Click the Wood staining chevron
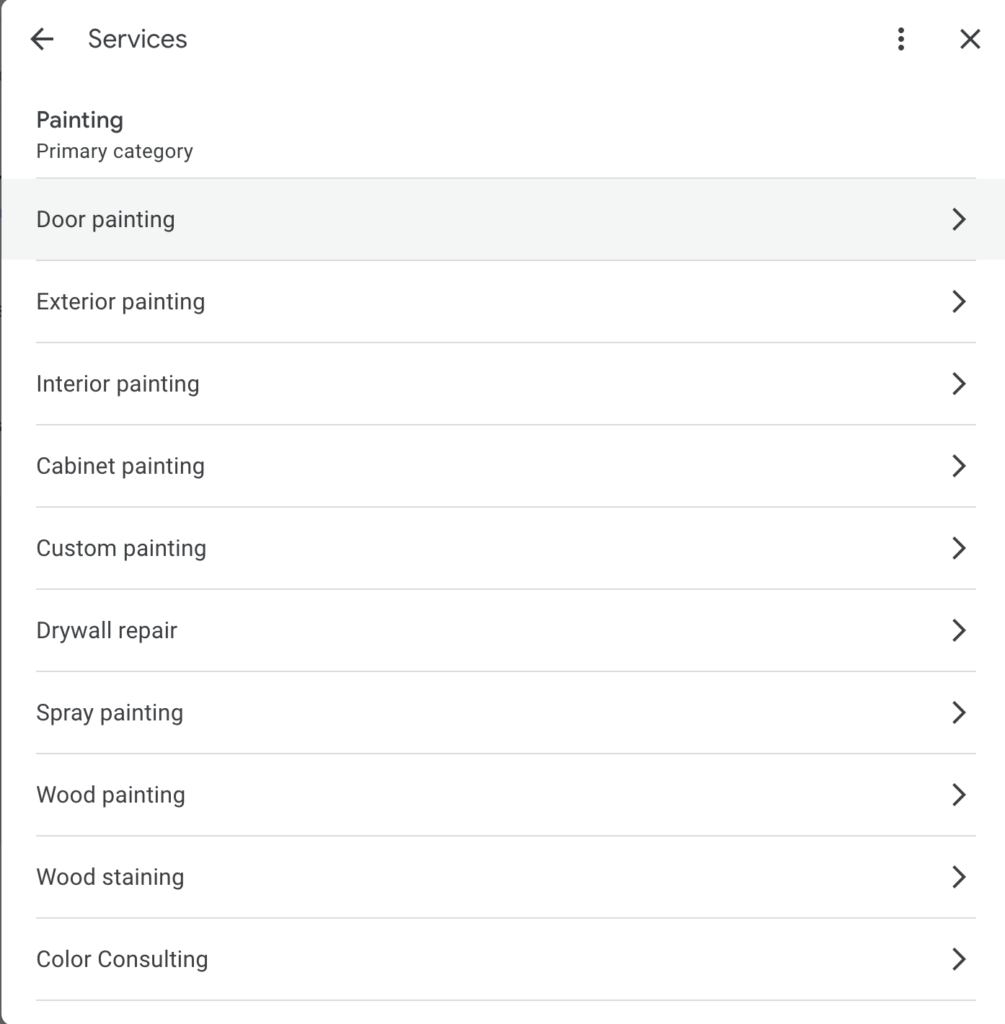The width and height of the screenshot is (1005, 1024). pyautogui.click(x=958, y=877)
